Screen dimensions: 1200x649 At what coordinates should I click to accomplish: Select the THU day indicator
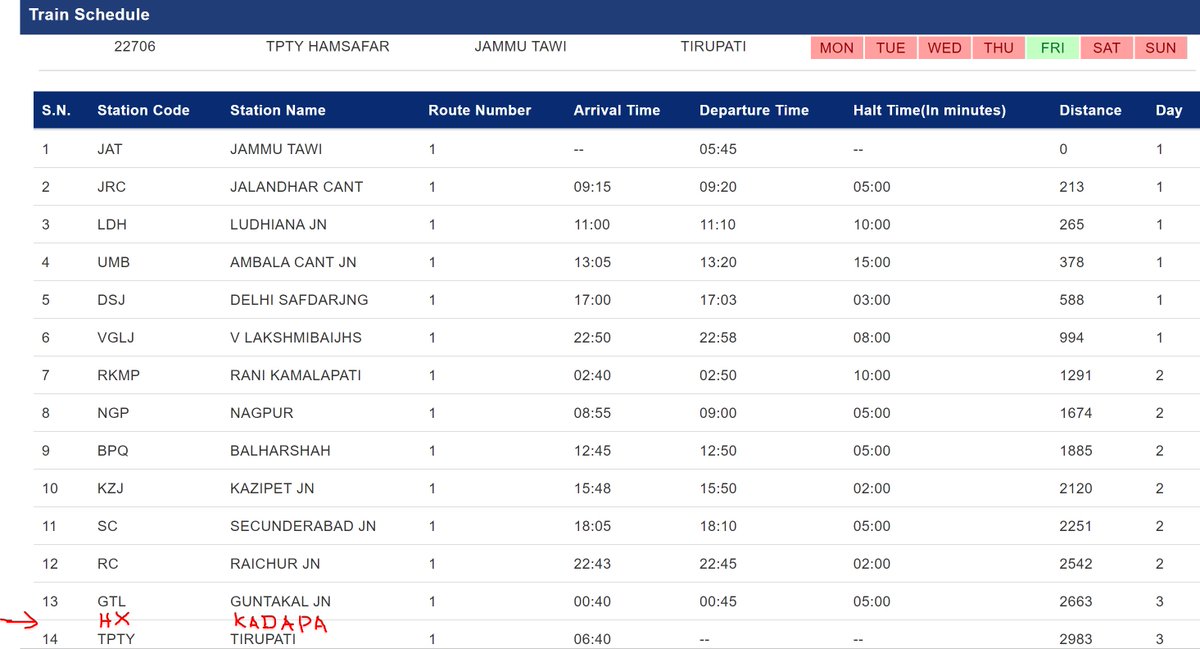[x=998, y=48]
